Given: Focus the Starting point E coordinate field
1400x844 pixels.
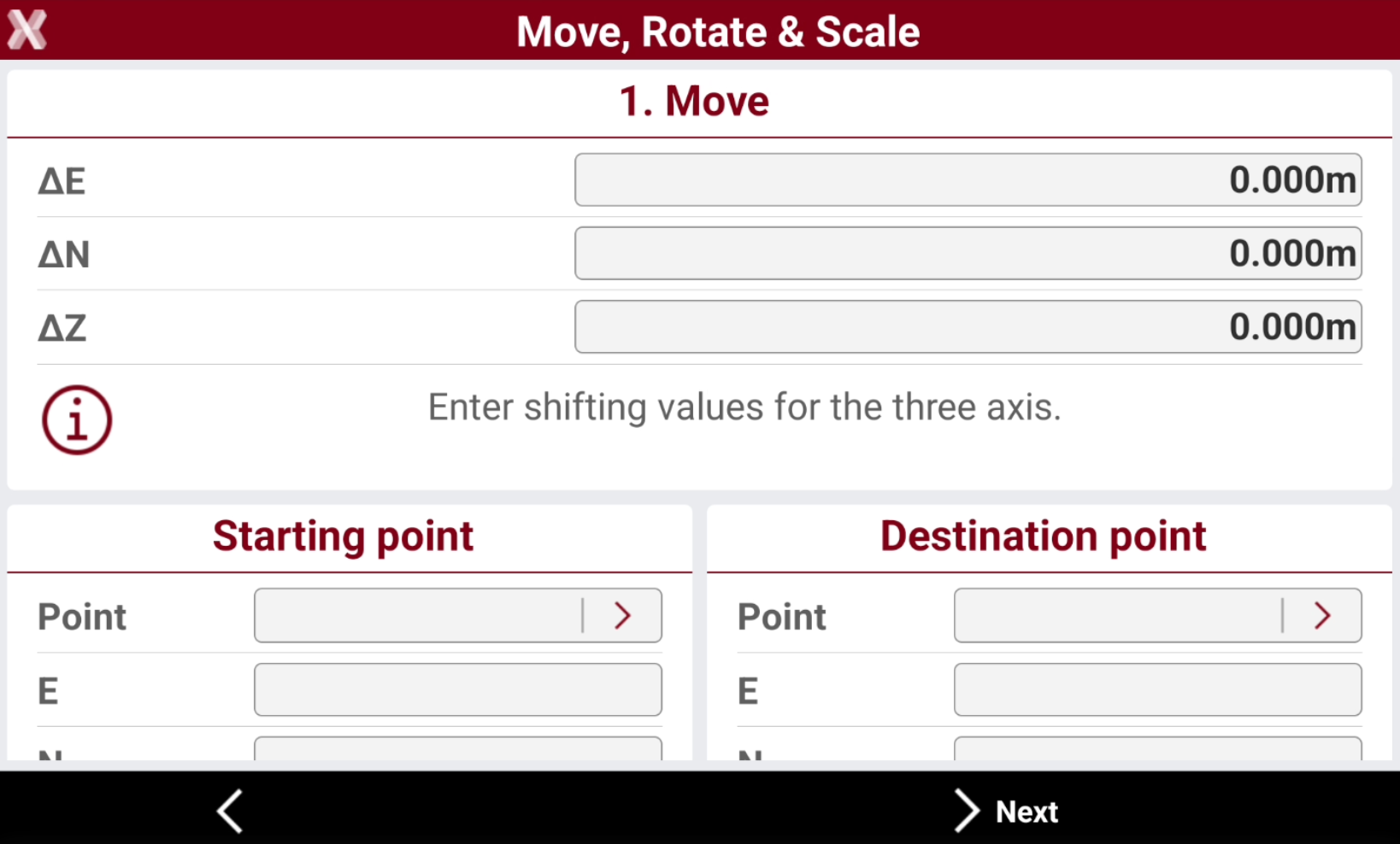Looking at the screenshot, I should 458,689.
